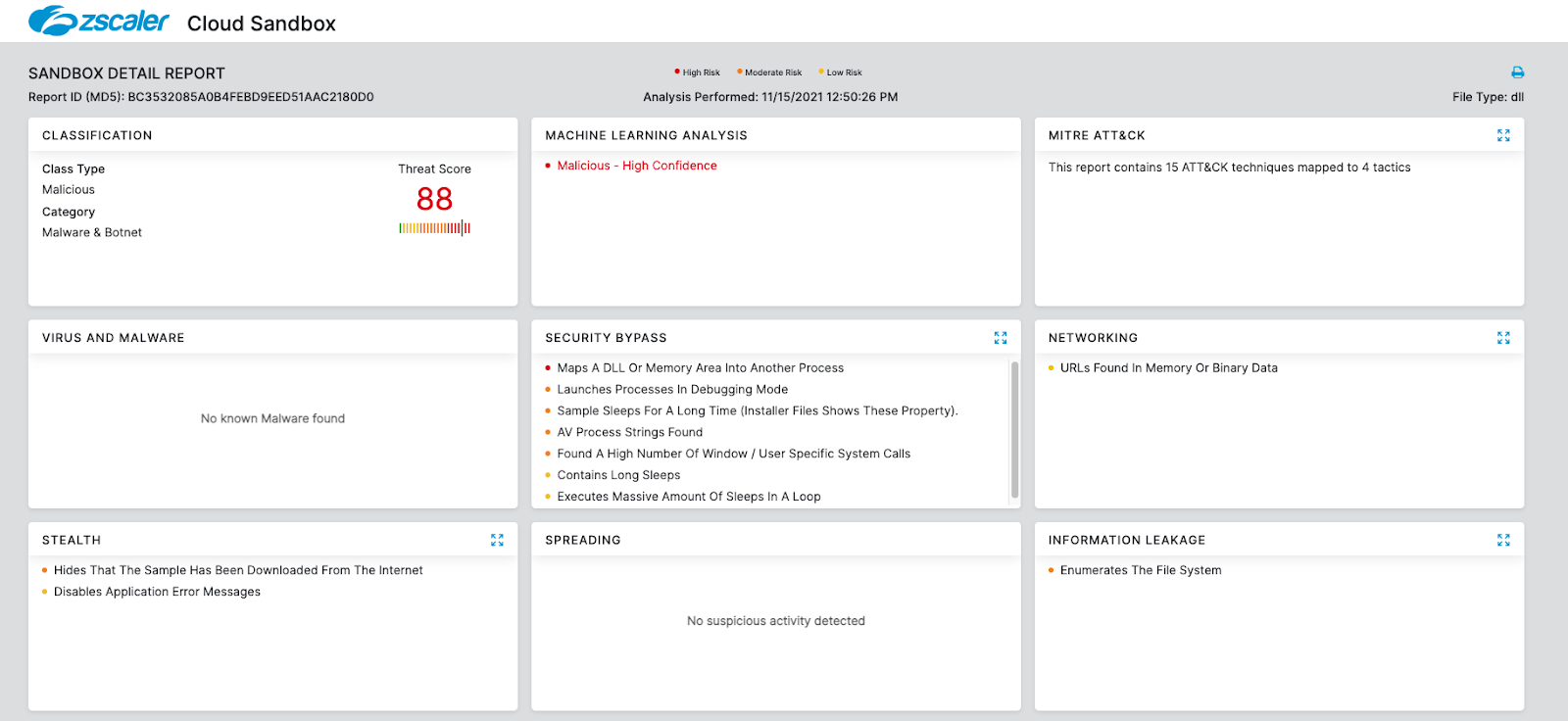Click the Zscaler logo
1568x721 pixels.
98,21
